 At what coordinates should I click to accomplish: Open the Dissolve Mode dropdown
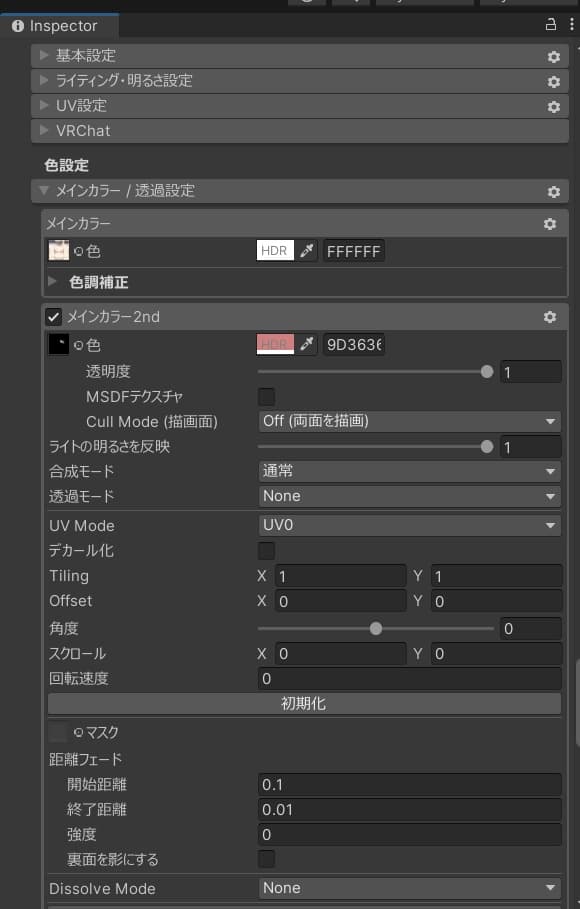click(409, 888)
